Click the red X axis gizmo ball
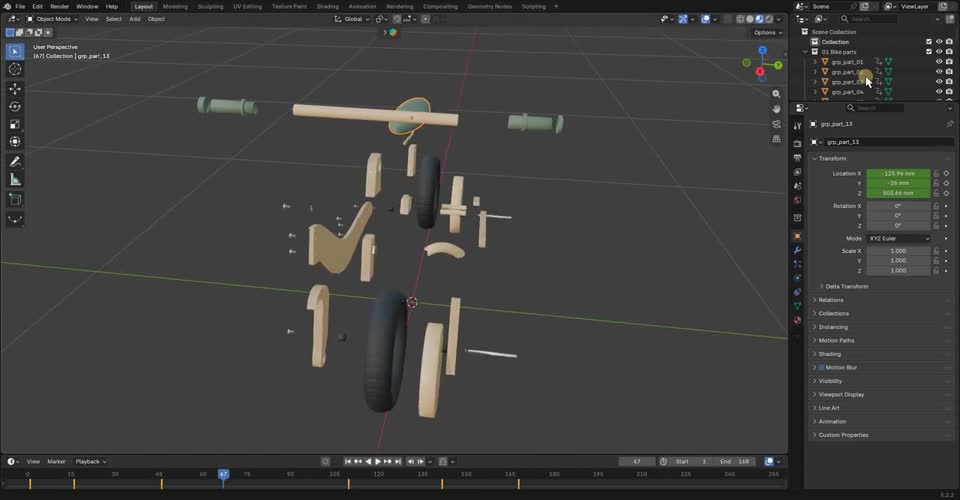960x500 pixels. point(760,72)
